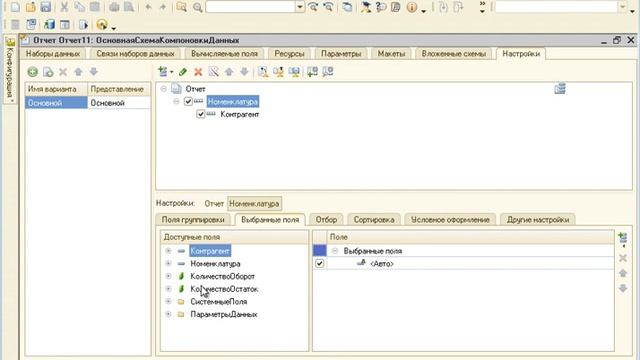This screenshot has width=640, height=360.
Task: Click the red Delete structure element icon
Action: click(x=198, y=72)
